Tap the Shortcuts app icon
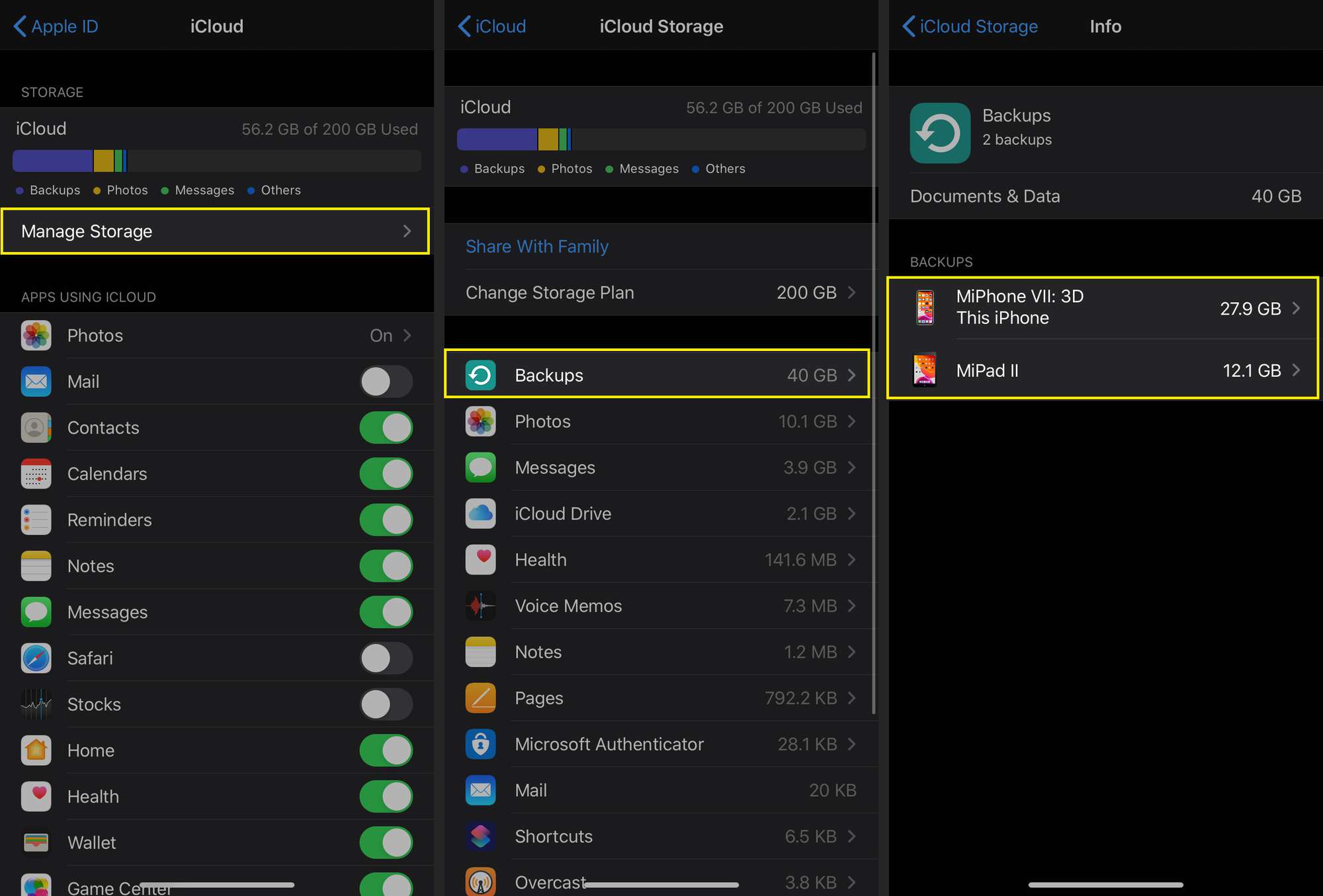This screenshot has width=1323, height=896. pos(480,836)
